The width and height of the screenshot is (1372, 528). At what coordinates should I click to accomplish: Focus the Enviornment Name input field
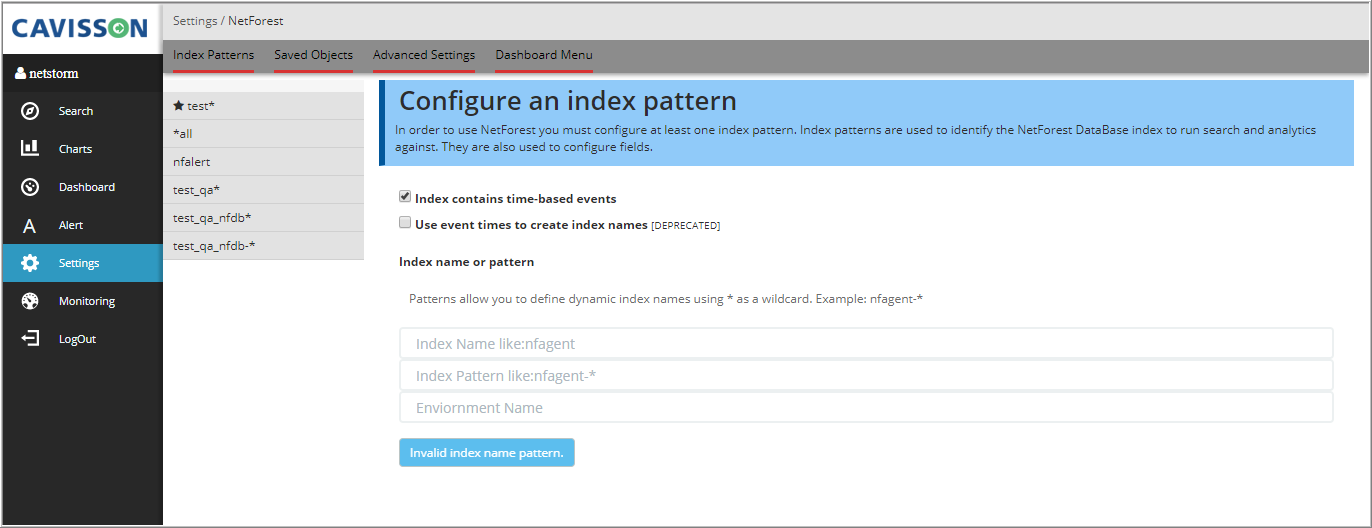(866, 407)
